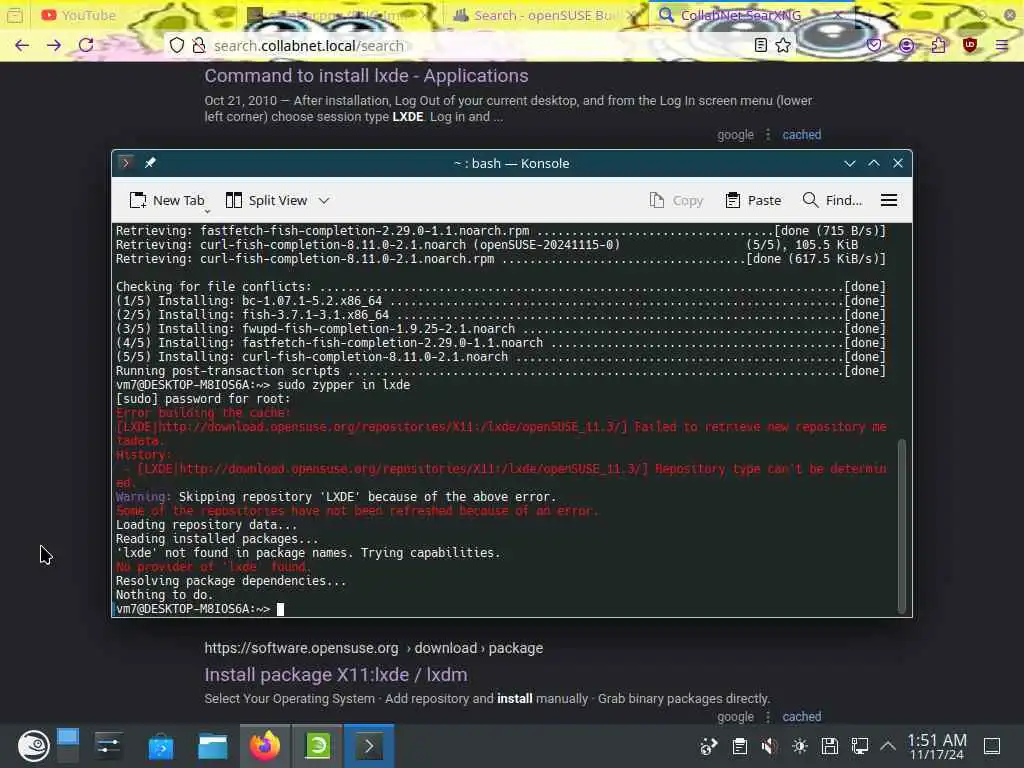Open the Firefox application menu
This screenshot has width=1024, height=768.
point(1002,45)
